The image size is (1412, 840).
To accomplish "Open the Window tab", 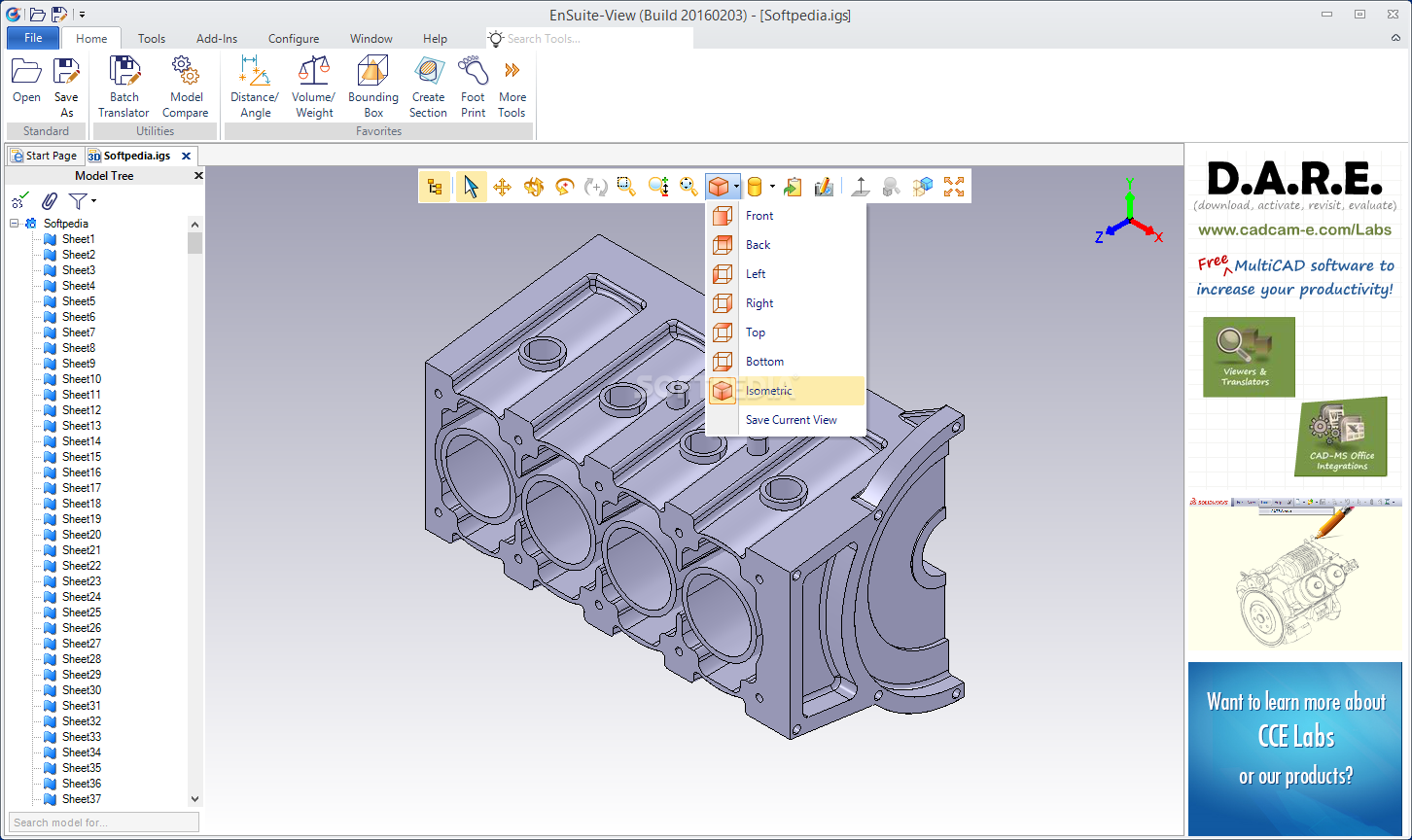I will coord(371,39).
